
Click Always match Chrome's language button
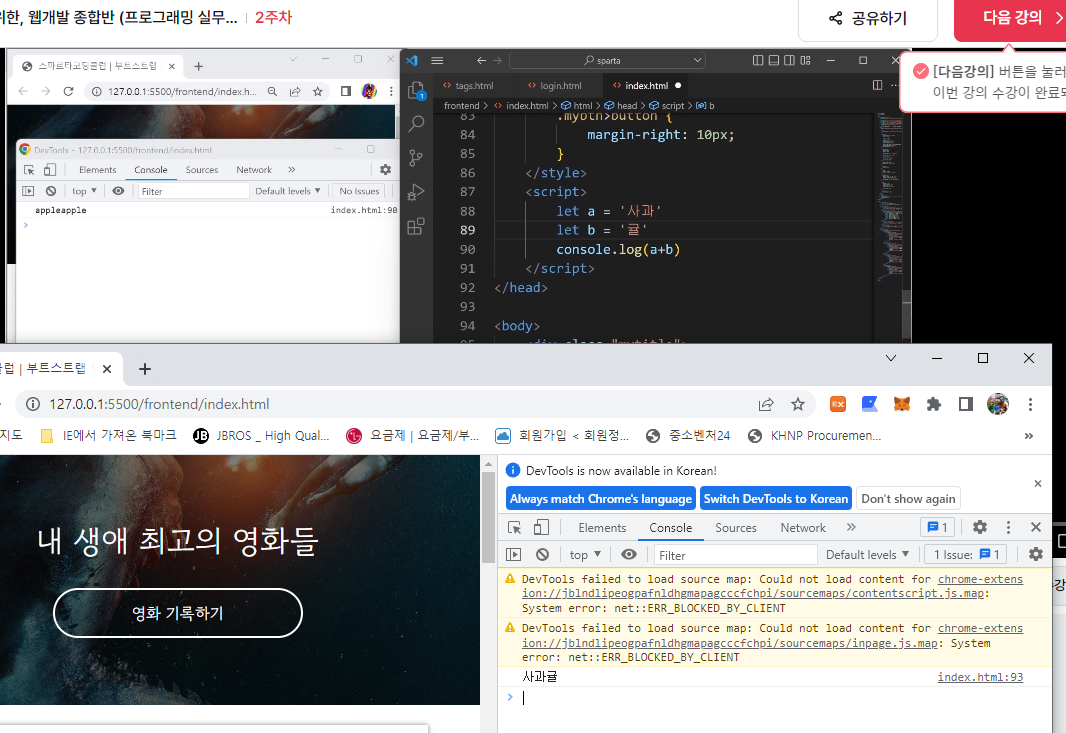tap(600, 498)
